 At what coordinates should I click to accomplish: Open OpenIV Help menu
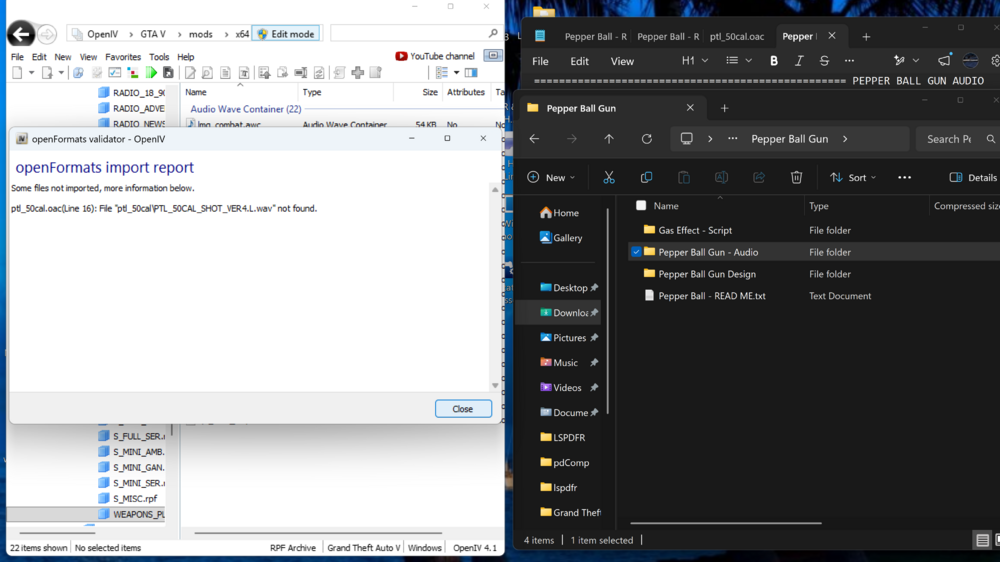(x=186, y=57)
